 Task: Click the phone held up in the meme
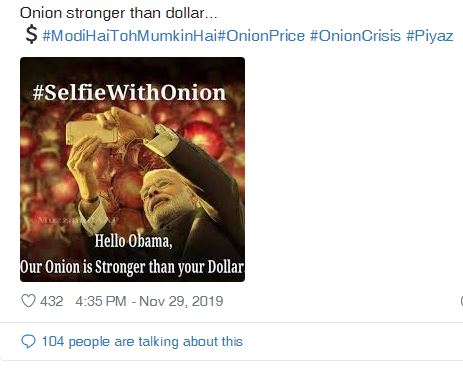(x=92, y=133)
